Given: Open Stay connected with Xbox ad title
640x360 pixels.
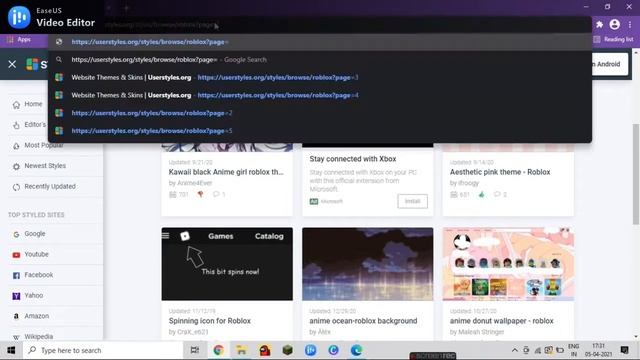Looking at the screenshot, I should 353,159.
